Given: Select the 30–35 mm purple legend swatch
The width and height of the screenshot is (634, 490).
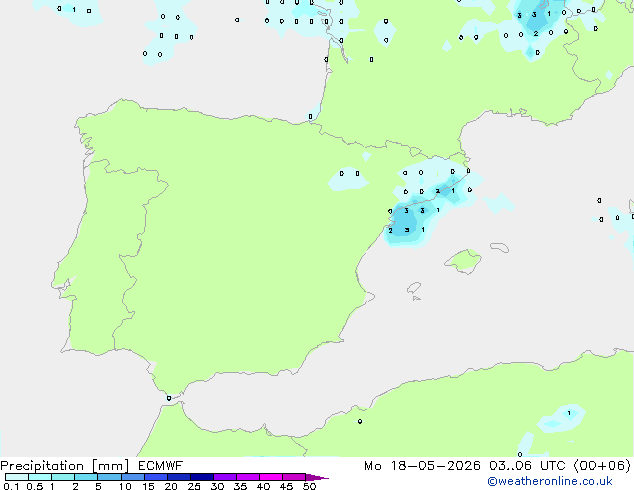Looking at the screenshot, I should [224, 477].
